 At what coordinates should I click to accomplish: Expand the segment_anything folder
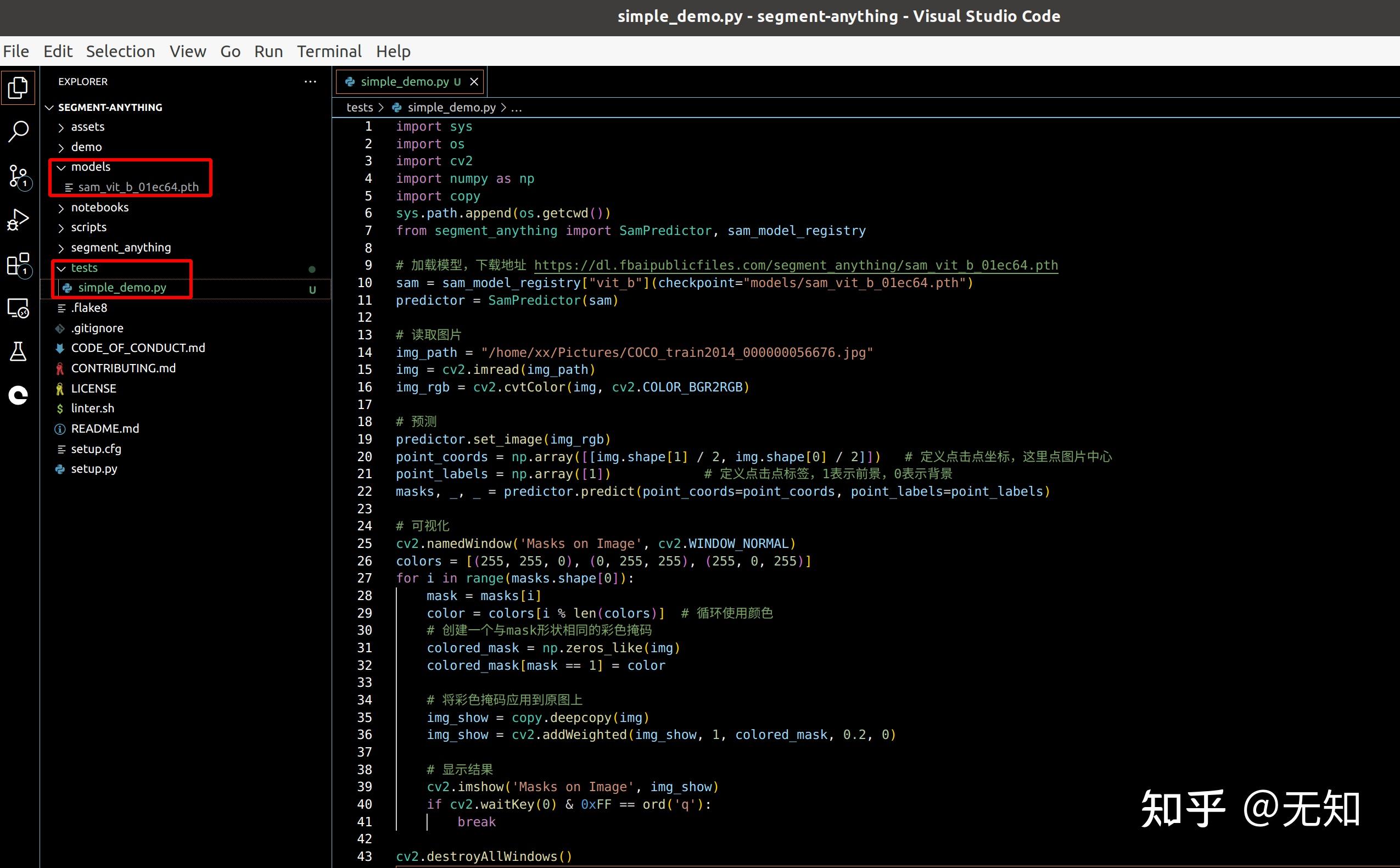pos(61,248)
